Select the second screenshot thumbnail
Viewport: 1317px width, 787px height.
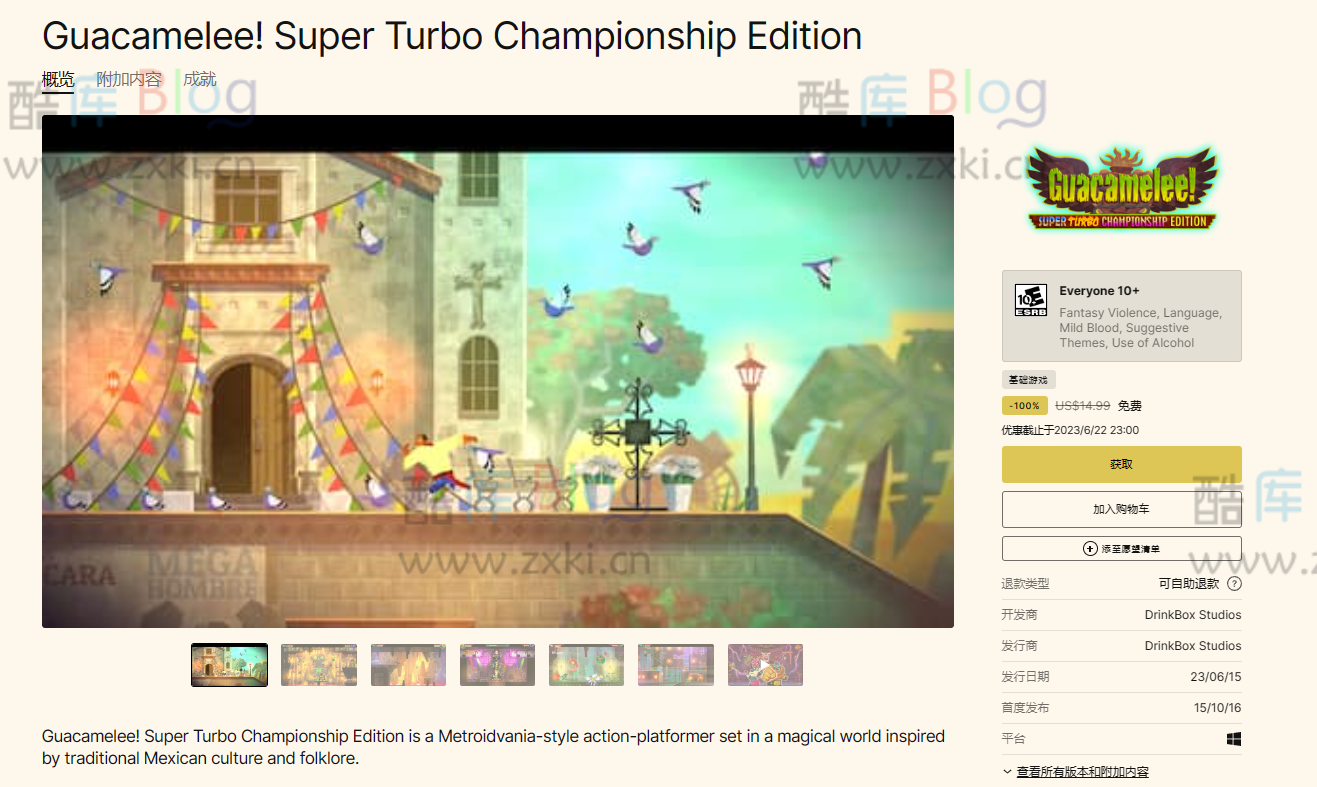(x=319, y=665)
